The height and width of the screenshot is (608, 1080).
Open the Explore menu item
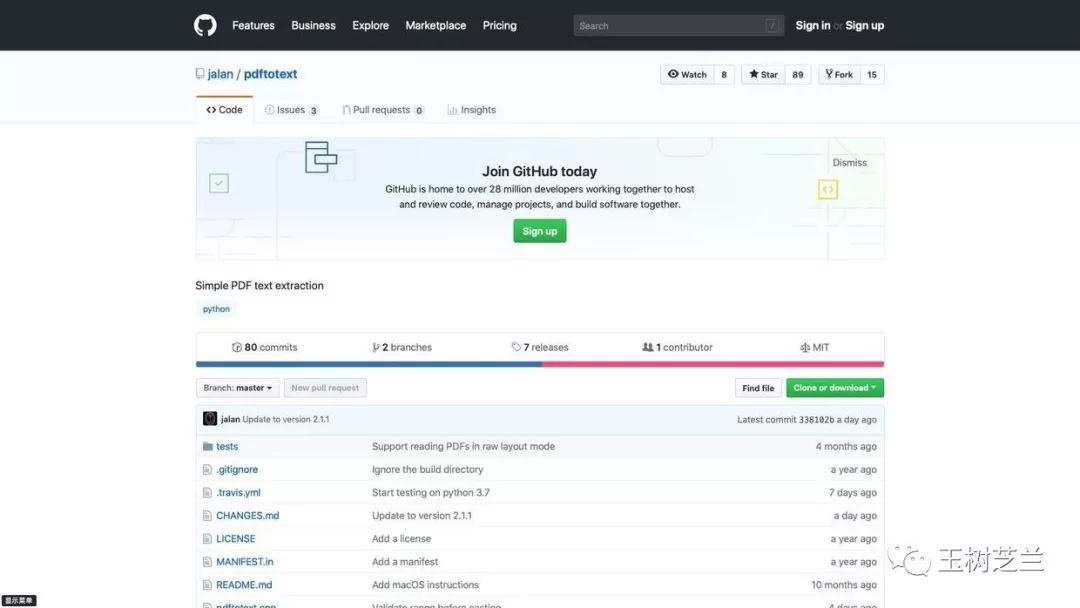click(x=371, y=25)
